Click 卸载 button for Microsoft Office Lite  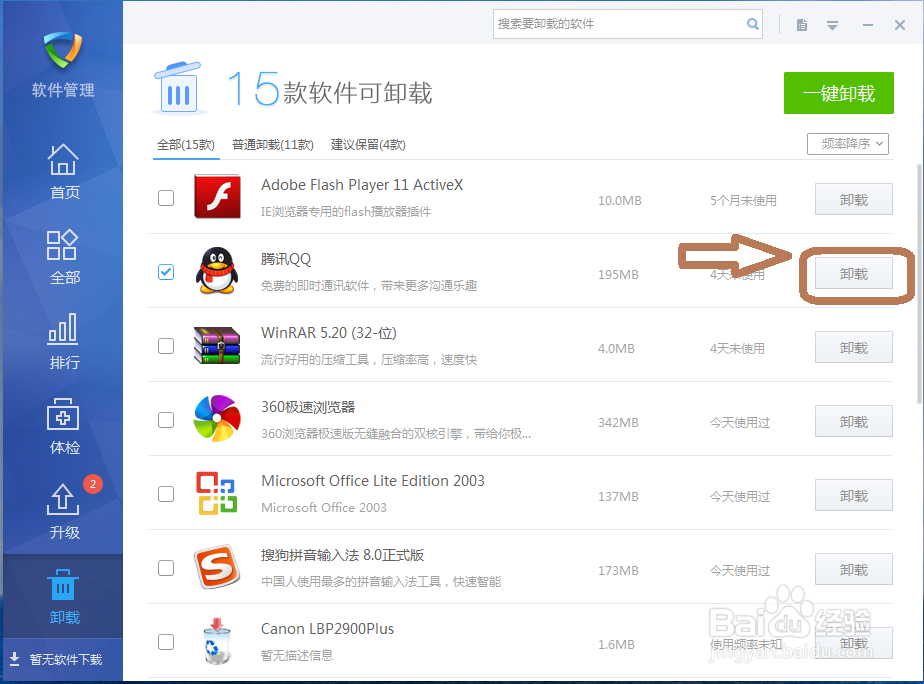click(x=853, y=496)
